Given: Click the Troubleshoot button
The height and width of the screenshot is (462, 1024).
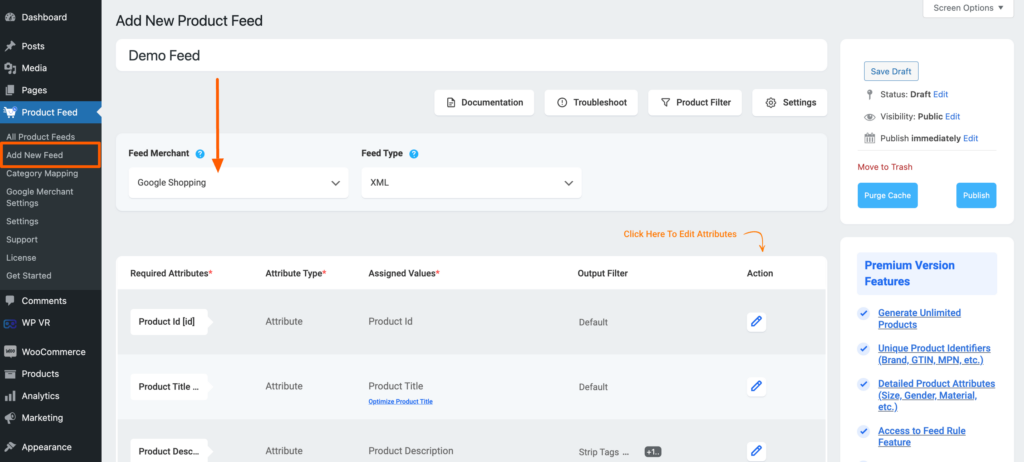Looking at the screenshot, I should click(x=591, y=103).
